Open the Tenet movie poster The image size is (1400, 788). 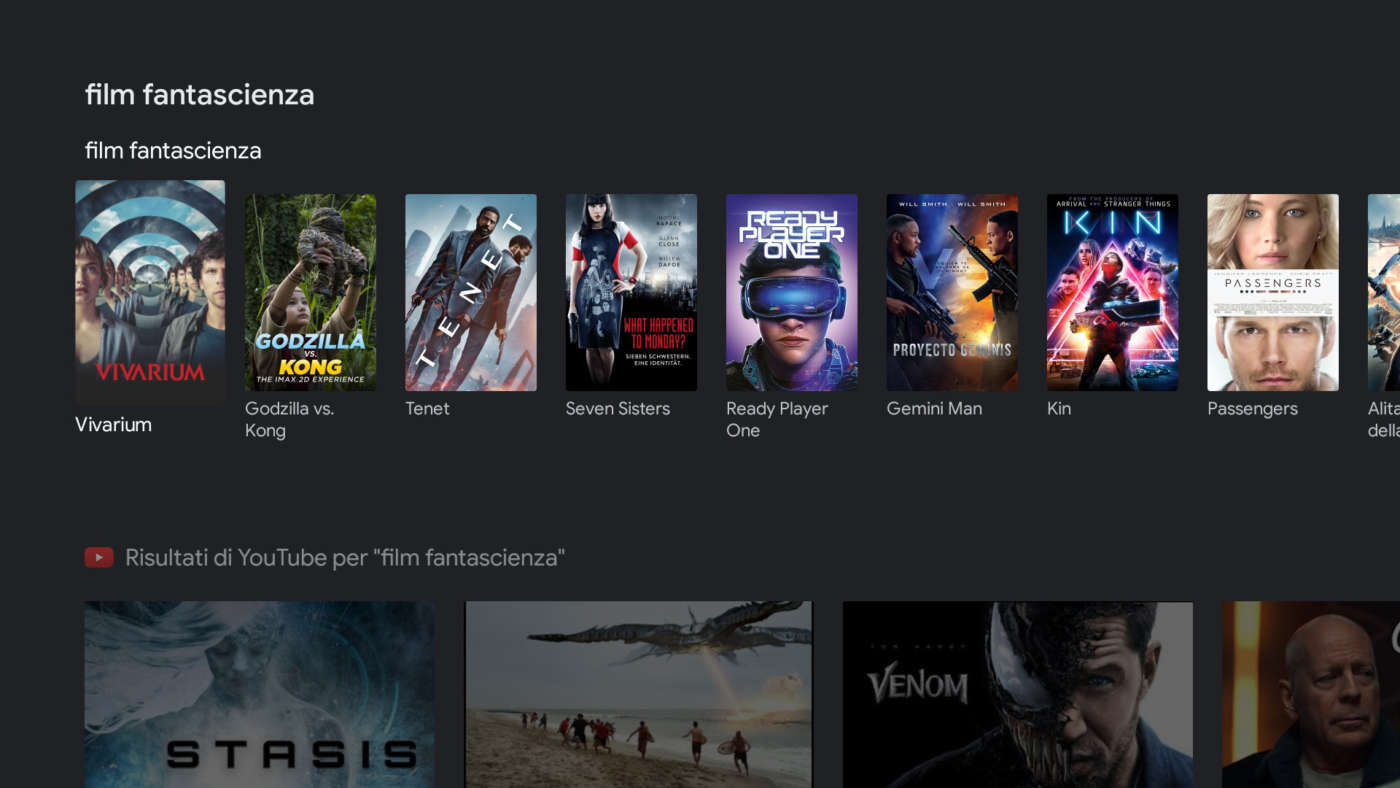tap(471, 292)
